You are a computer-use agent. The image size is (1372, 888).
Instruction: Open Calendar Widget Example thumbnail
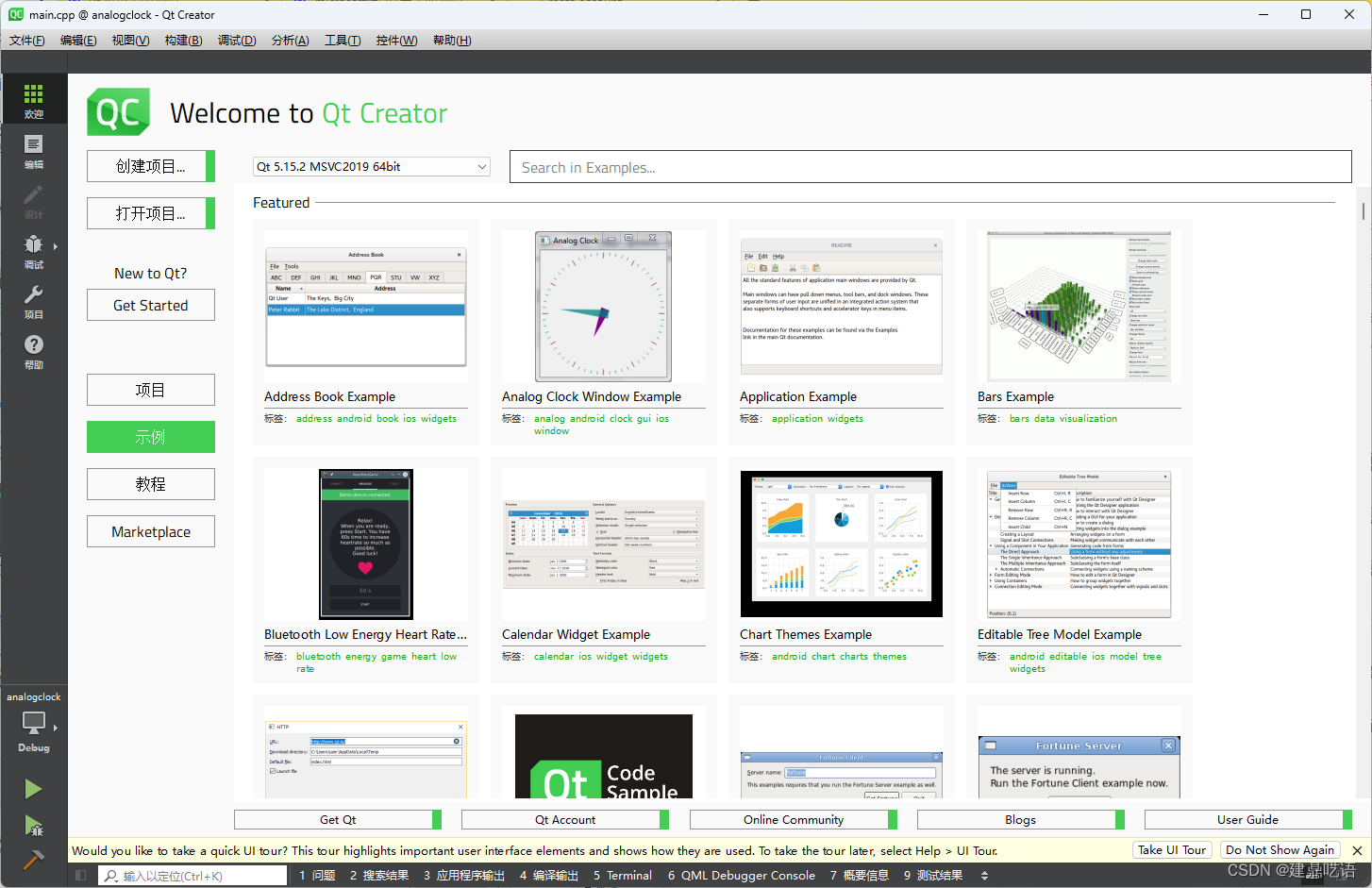point(604,545)
